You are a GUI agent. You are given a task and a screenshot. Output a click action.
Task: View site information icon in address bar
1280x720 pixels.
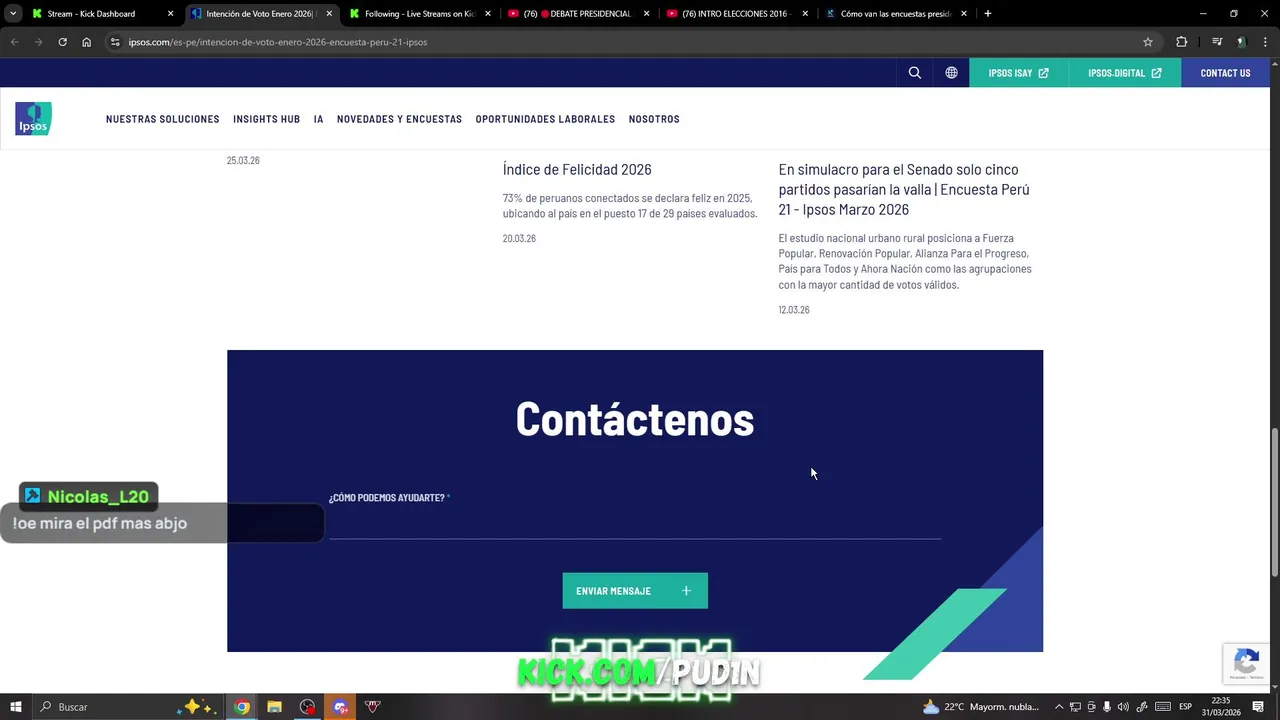[x=115, y=42]
